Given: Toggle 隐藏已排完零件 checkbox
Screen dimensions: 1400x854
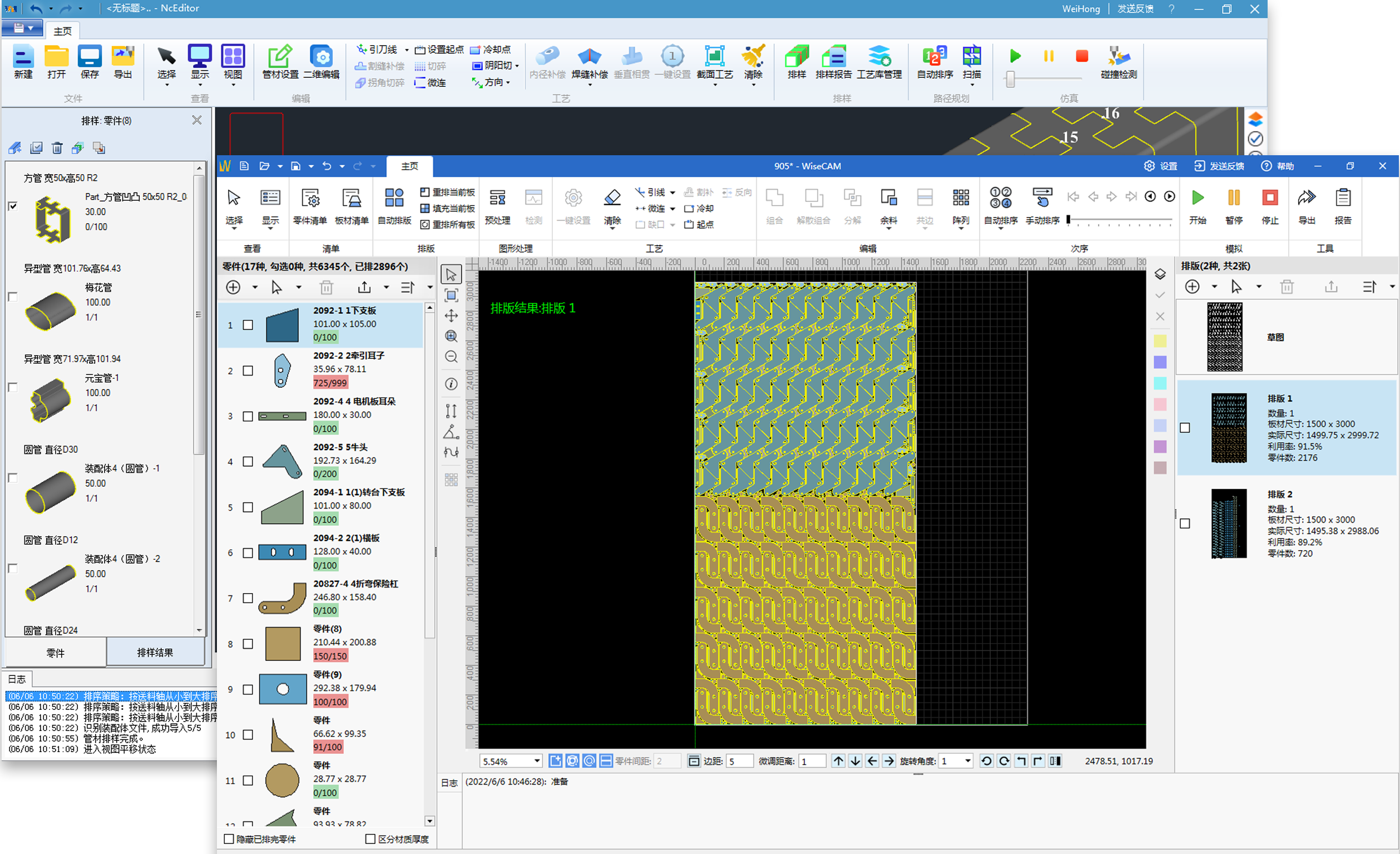Looking at the screenshot, I should 229,838.
